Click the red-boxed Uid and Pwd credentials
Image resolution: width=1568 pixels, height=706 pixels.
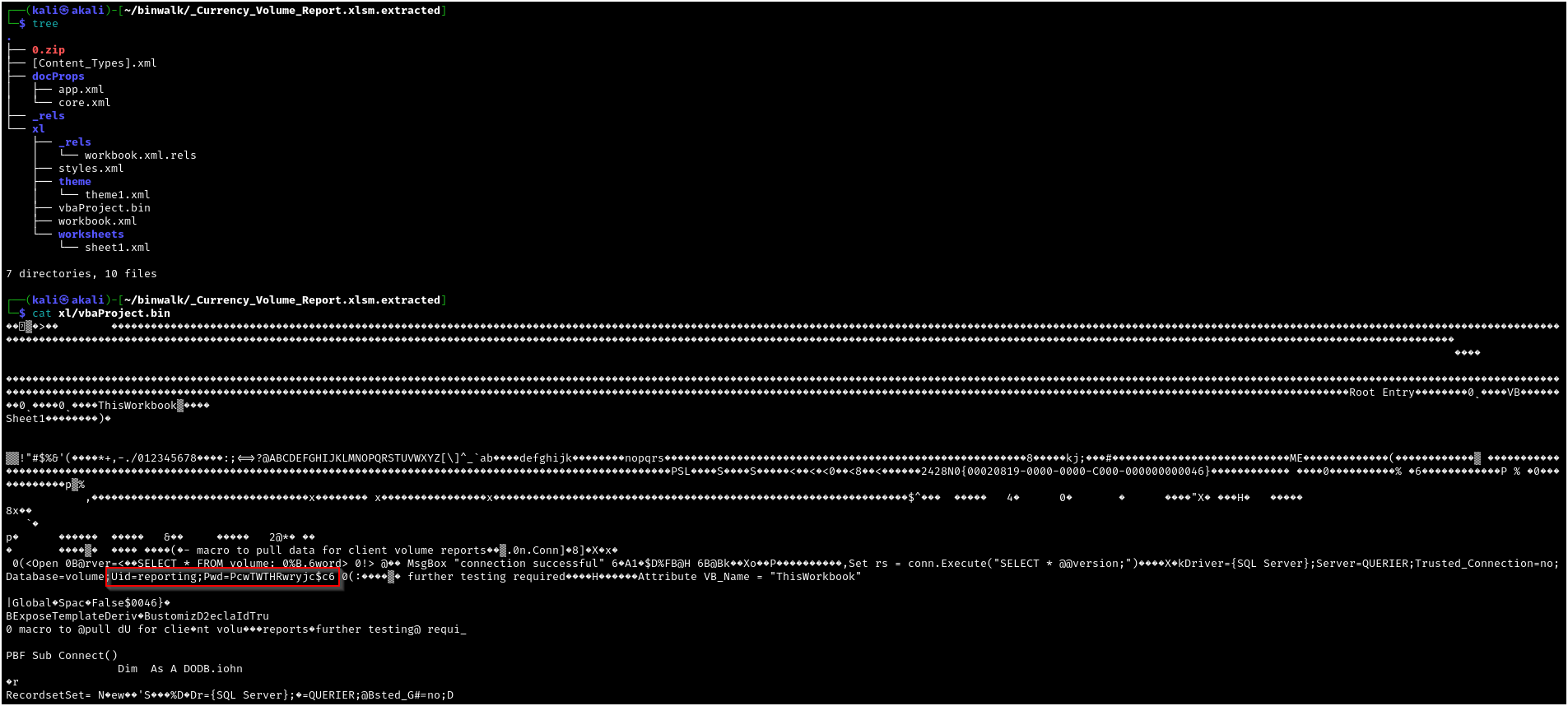(x=222, y=577)
